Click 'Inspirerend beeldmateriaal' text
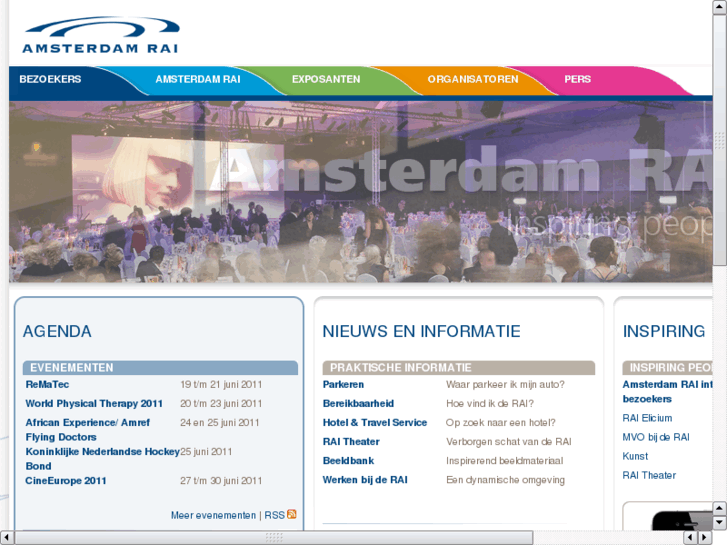The height and width of the screenshot is (545, 727). [x=504, y=461]
